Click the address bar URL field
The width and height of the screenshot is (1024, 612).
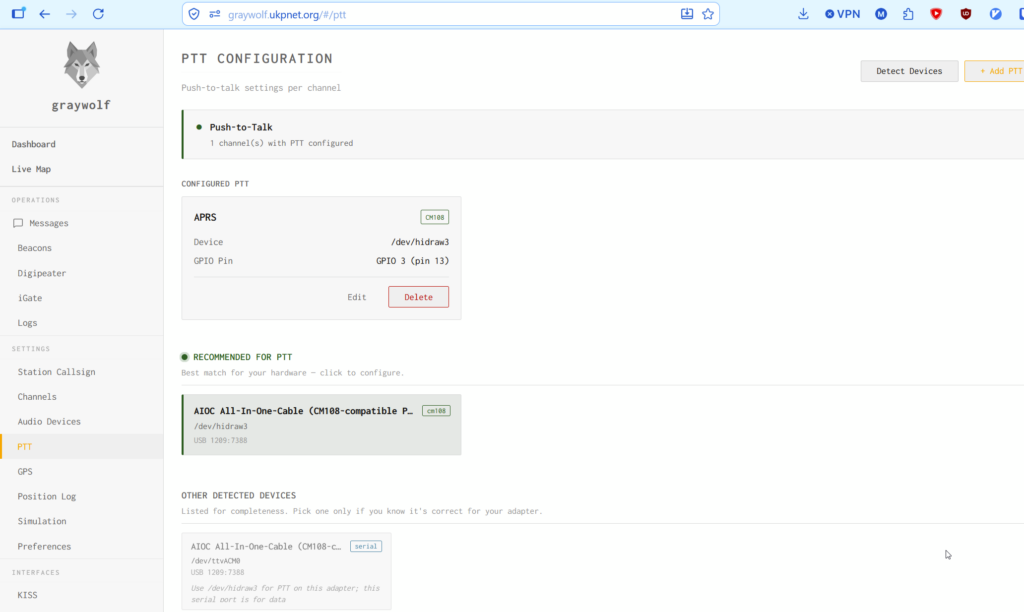point(451,14)
